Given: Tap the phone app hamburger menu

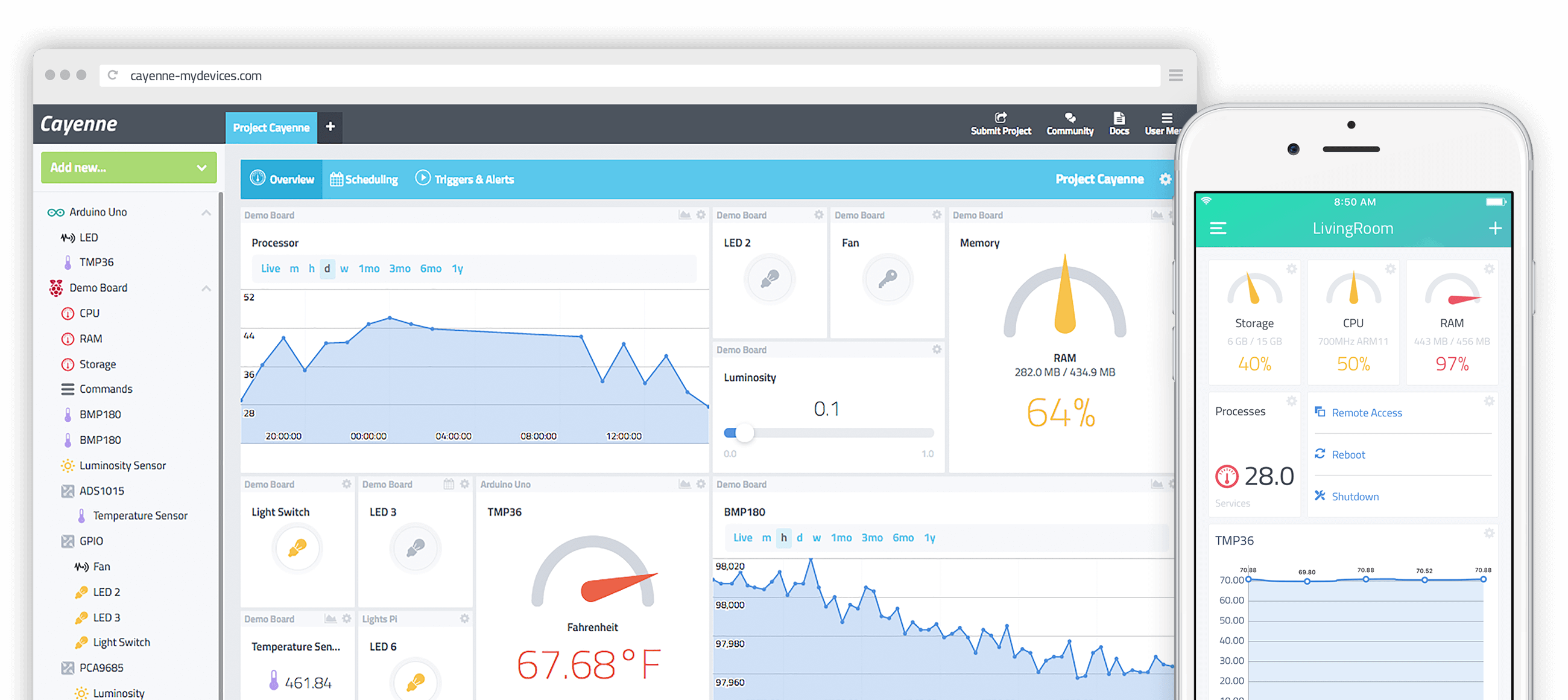Looking at the screenshot, I should (1218, 229).
